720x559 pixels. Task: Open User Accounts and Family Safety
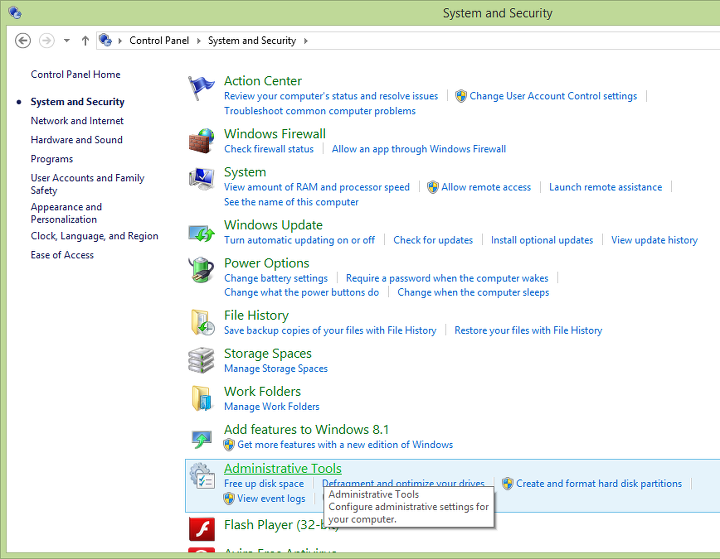pyautogui.click(x=87, y=184)
